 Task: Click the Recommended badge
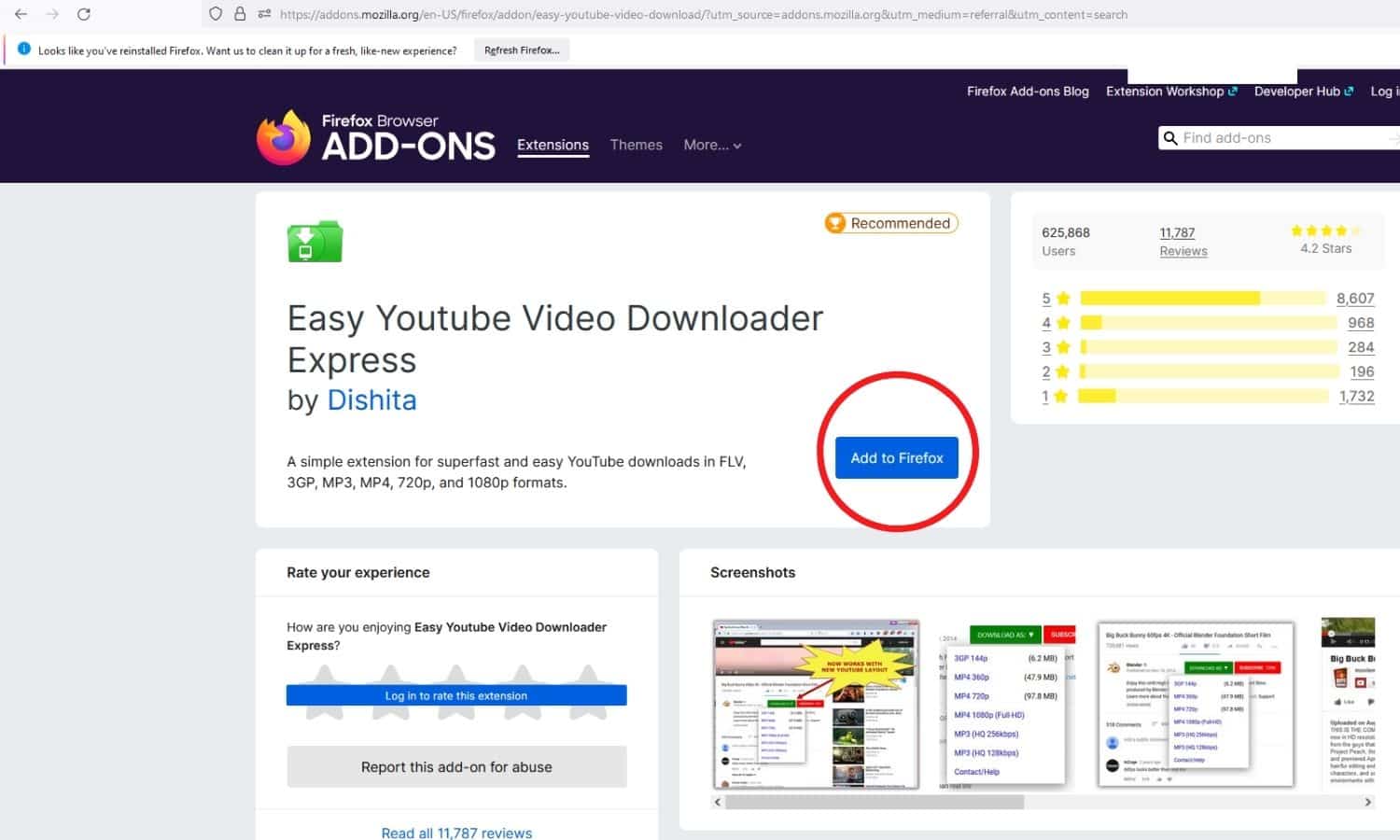891,223
